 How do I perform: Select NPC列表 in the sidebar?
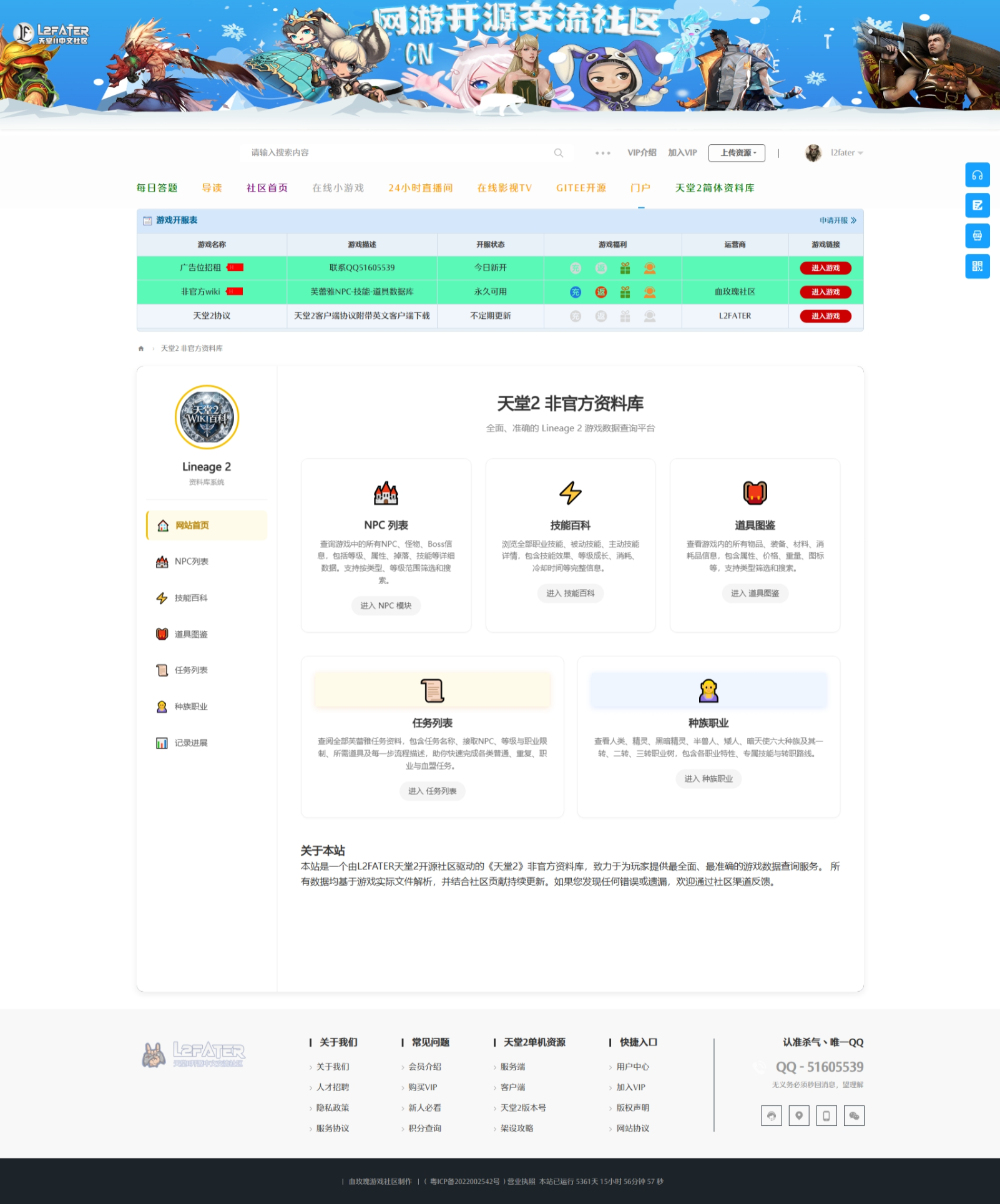tap(207, 562)
